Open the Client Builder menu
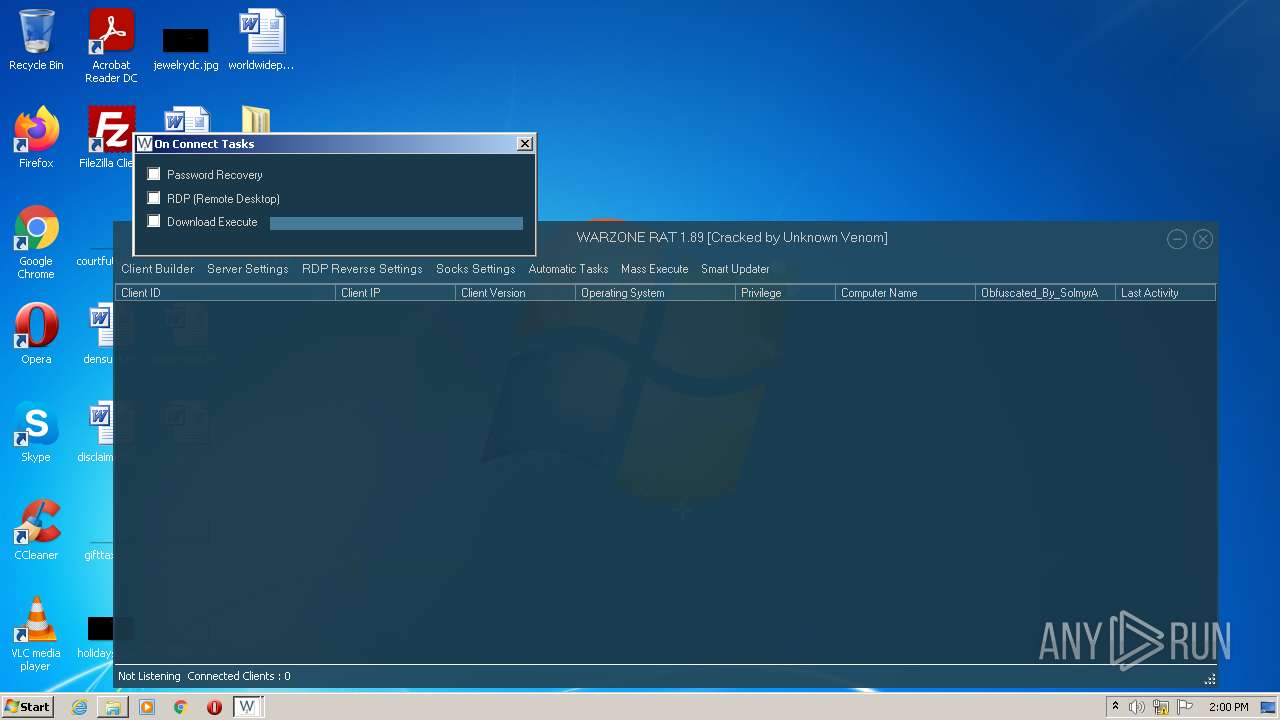Viewport: 1280px width, 720px height. click(x=158, y=269)
